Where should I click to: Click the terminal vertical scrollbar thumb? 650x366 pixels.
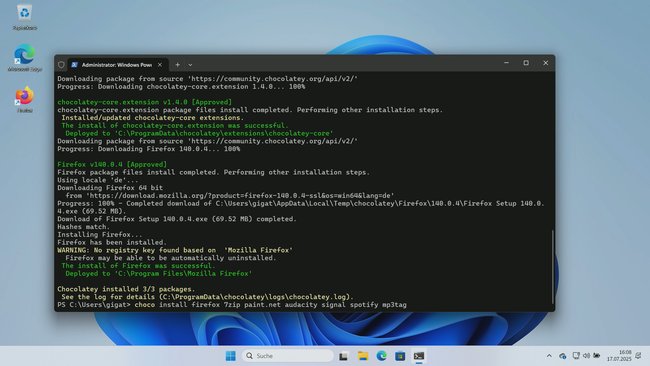tap(552, 267)
